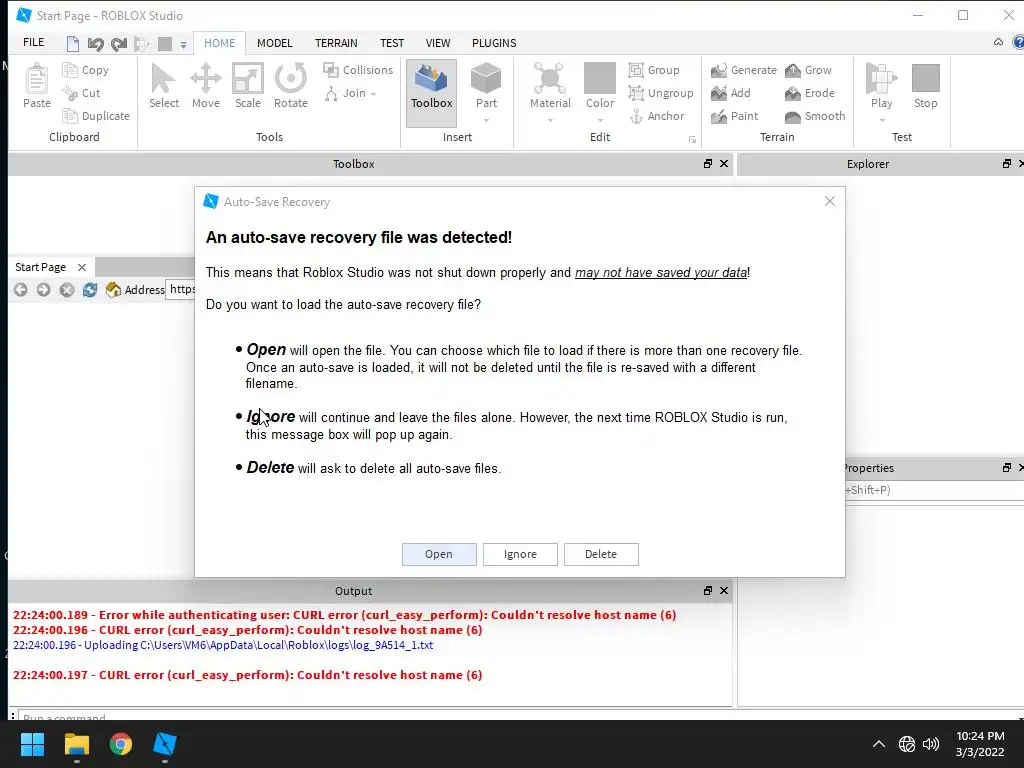This screenshot has height=768, width=1024.
Task: Click the Duplicate tool
Action: pos(96,116)
